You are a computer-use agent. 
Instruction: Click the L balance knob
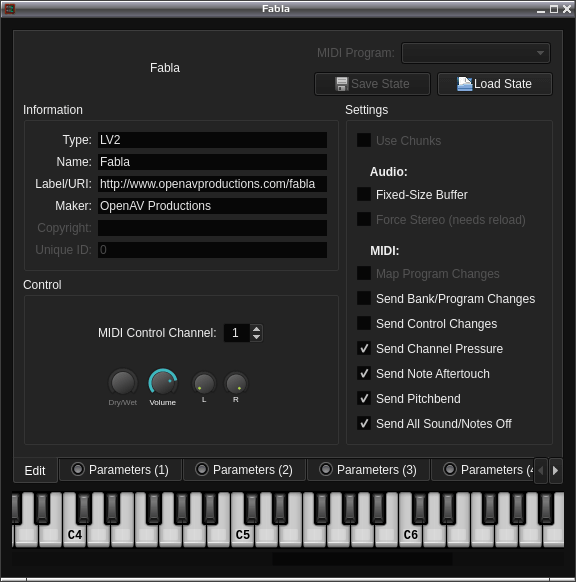(x=204, y=383)
